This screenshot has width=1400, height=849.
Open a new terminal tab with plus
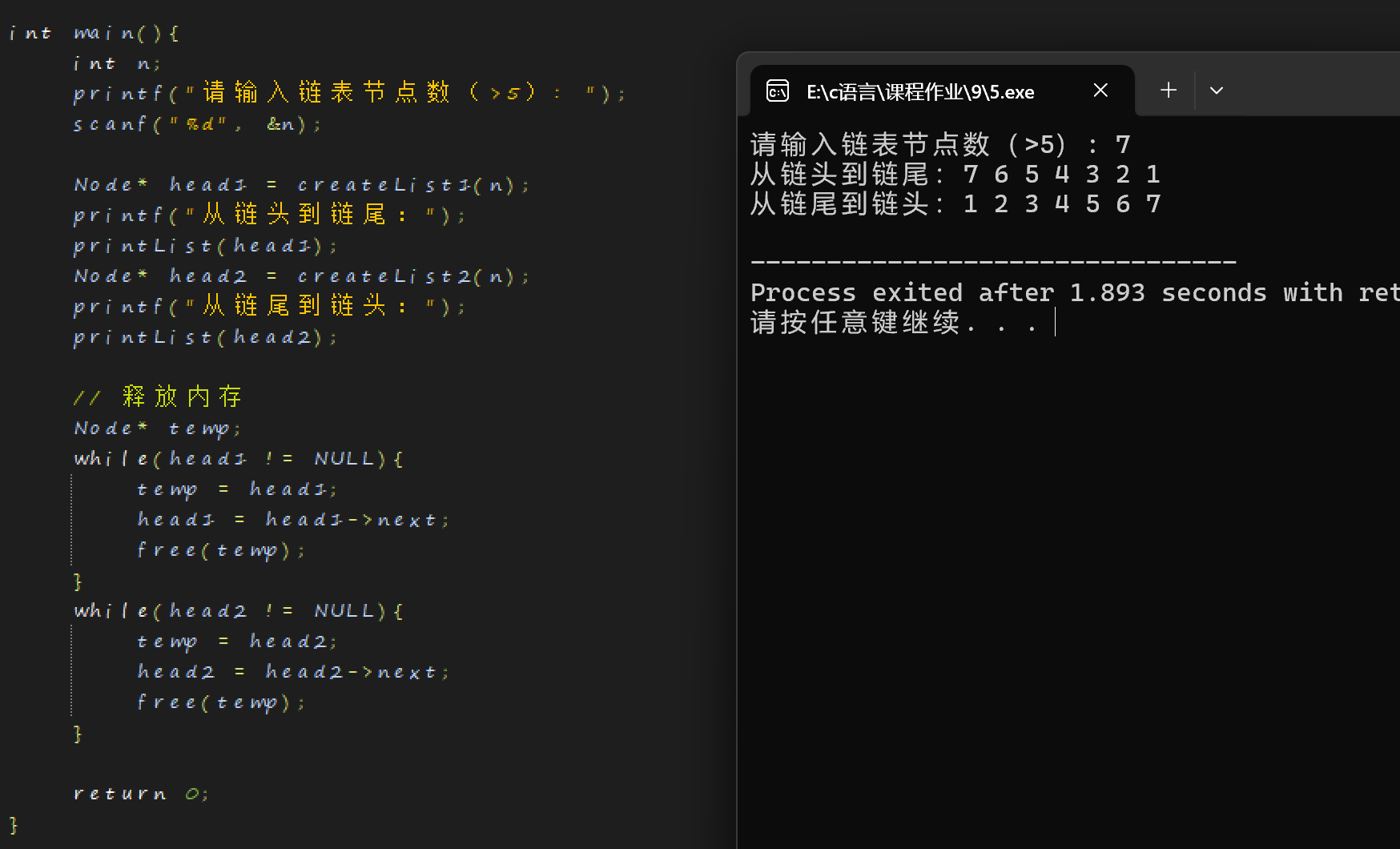1169,91
